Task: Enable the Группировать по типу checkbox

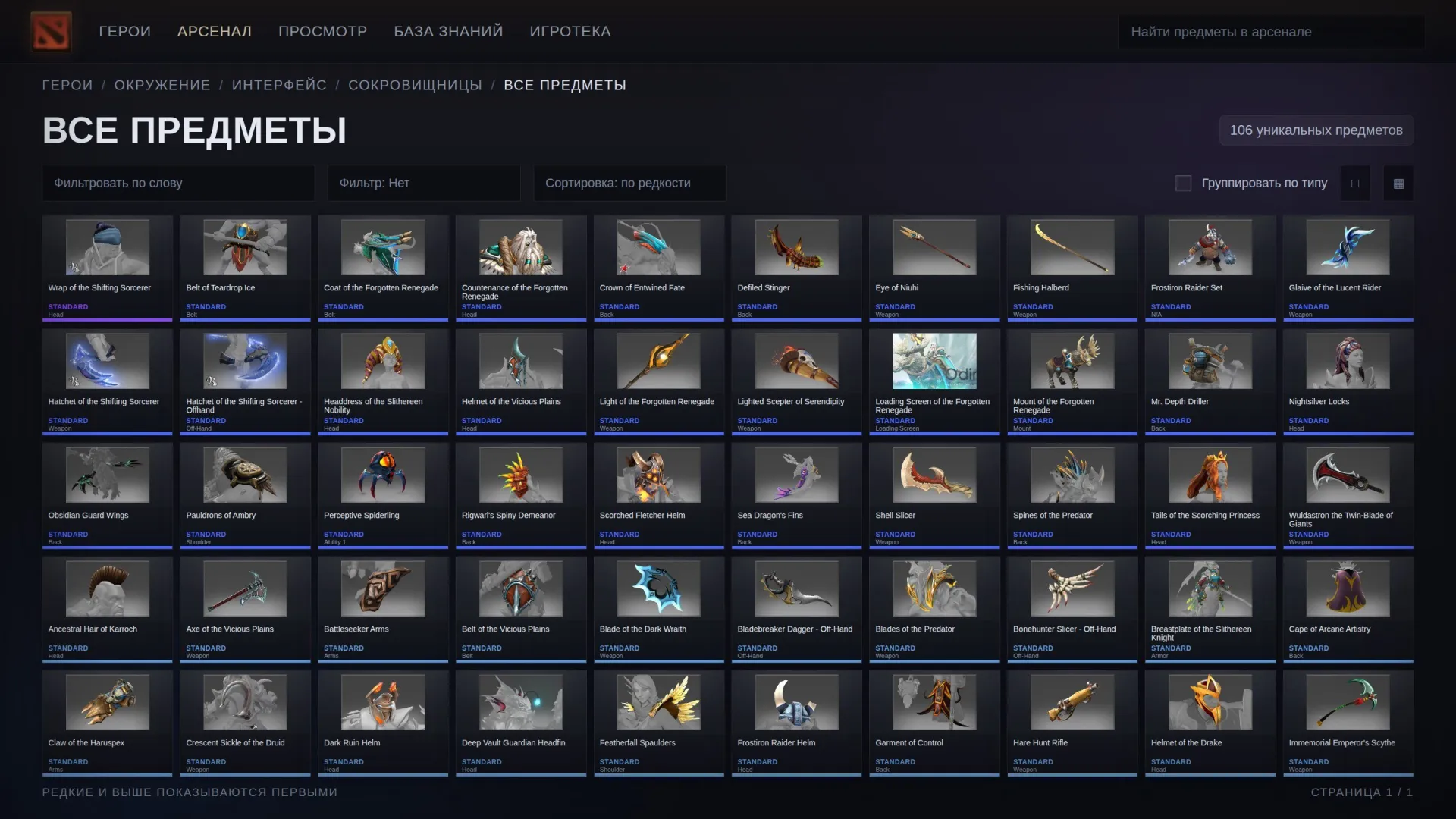Action: [1183, 184]
